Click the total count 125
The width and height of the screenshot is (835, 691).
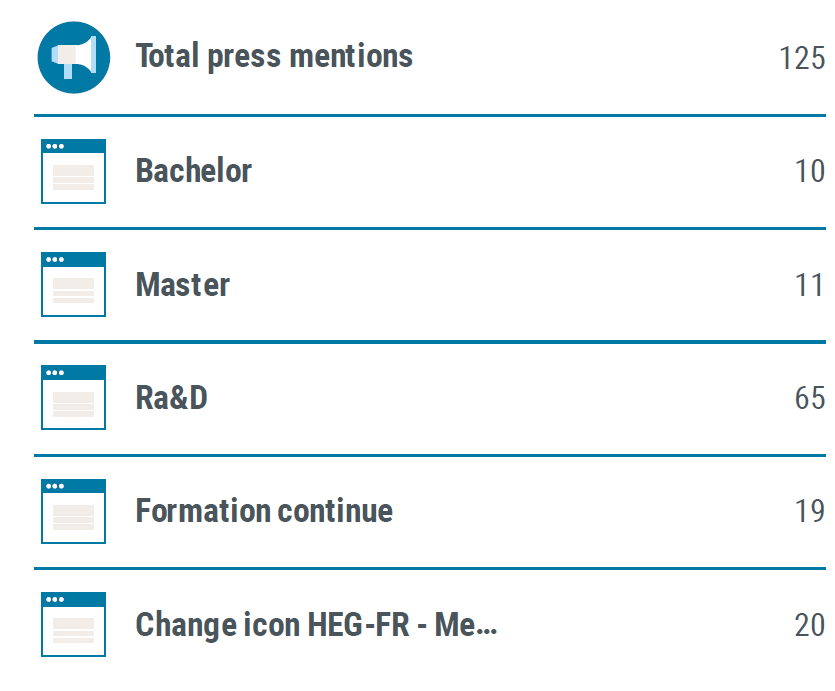point(802,58)
